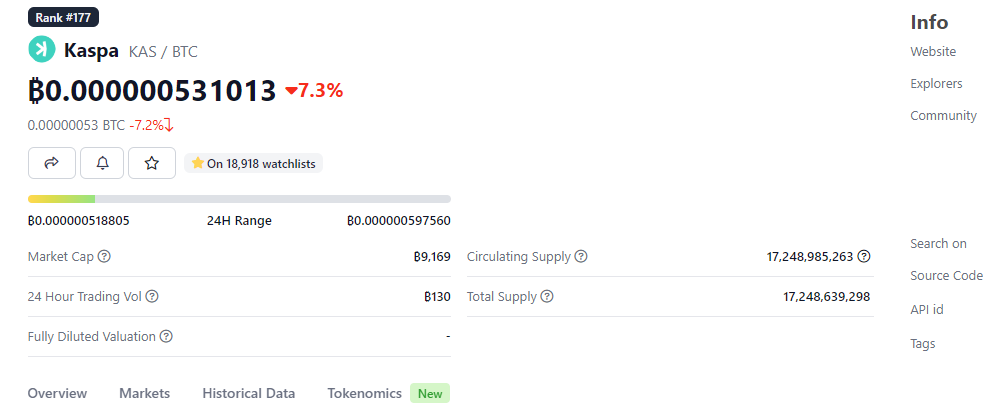Open 24 Hour Trading Vol help icon

pyautogui.click(x=152, y=296)
